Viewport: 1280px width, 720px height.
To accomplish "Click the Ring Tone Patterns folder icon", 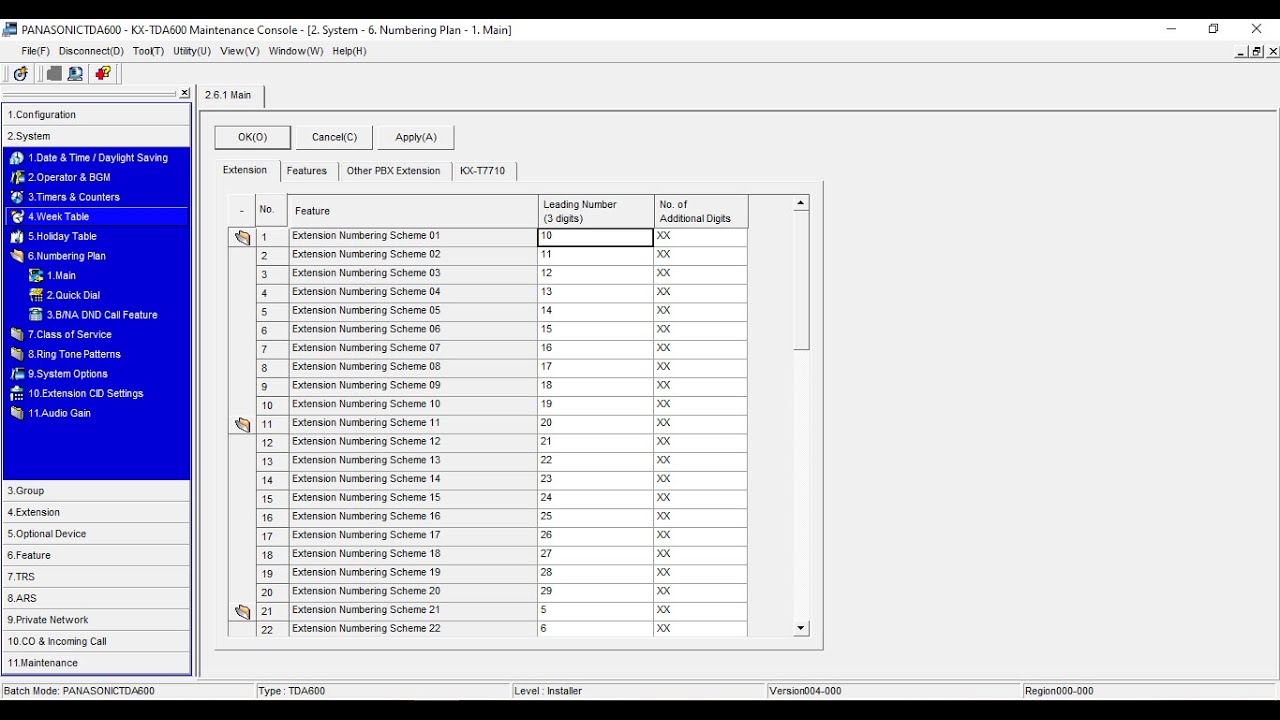I will tap(17, 354).
